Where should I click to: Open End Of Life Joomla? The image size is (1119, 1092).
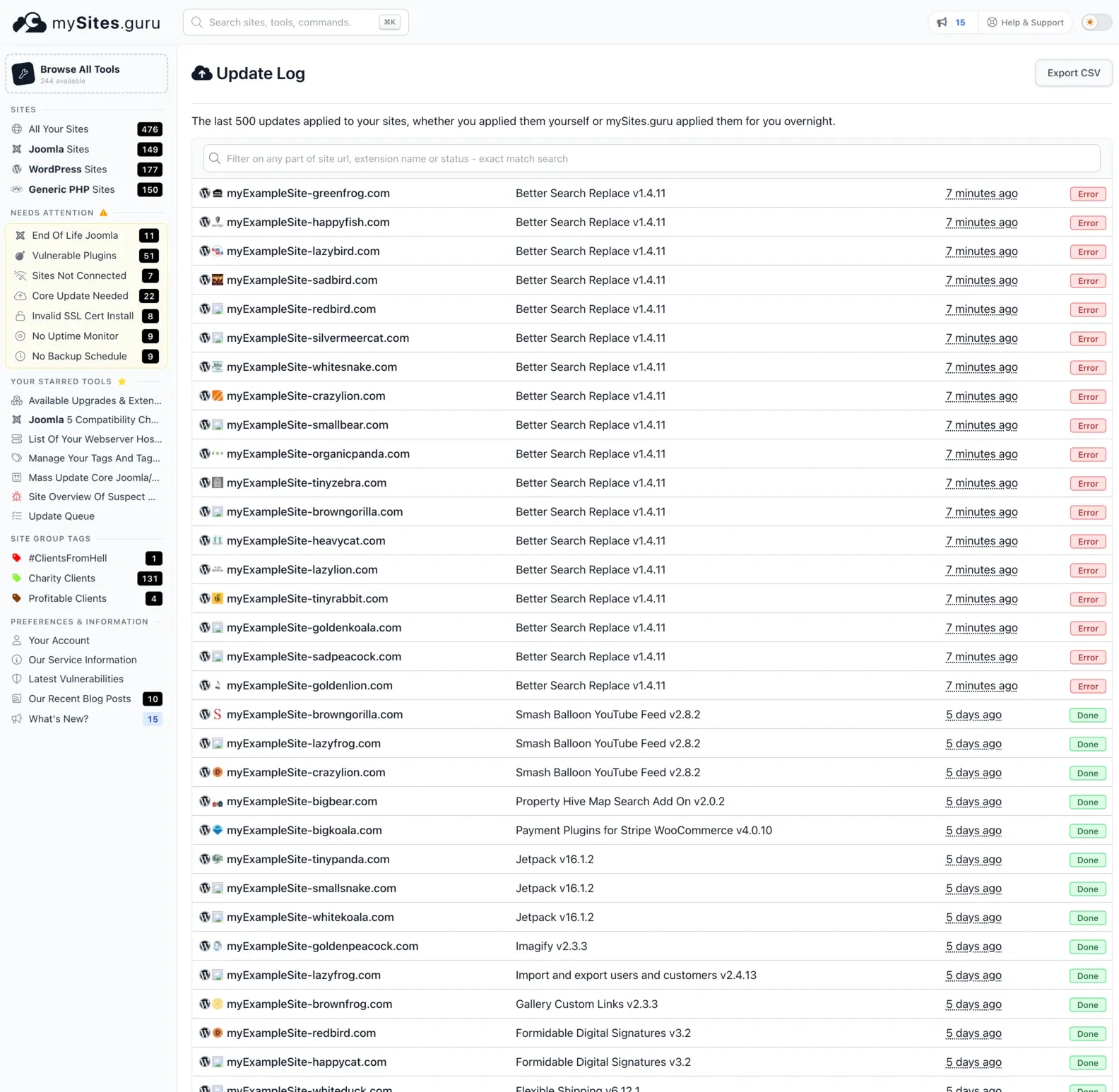pos(87,235)
